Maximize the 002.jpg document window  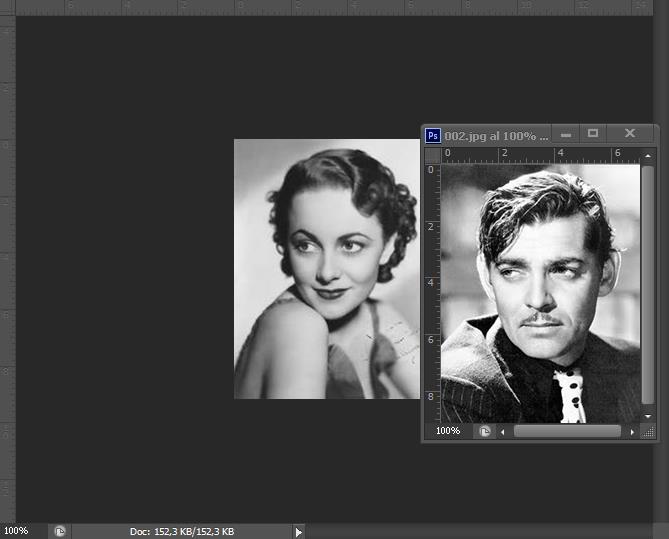(x=593, y=134)
